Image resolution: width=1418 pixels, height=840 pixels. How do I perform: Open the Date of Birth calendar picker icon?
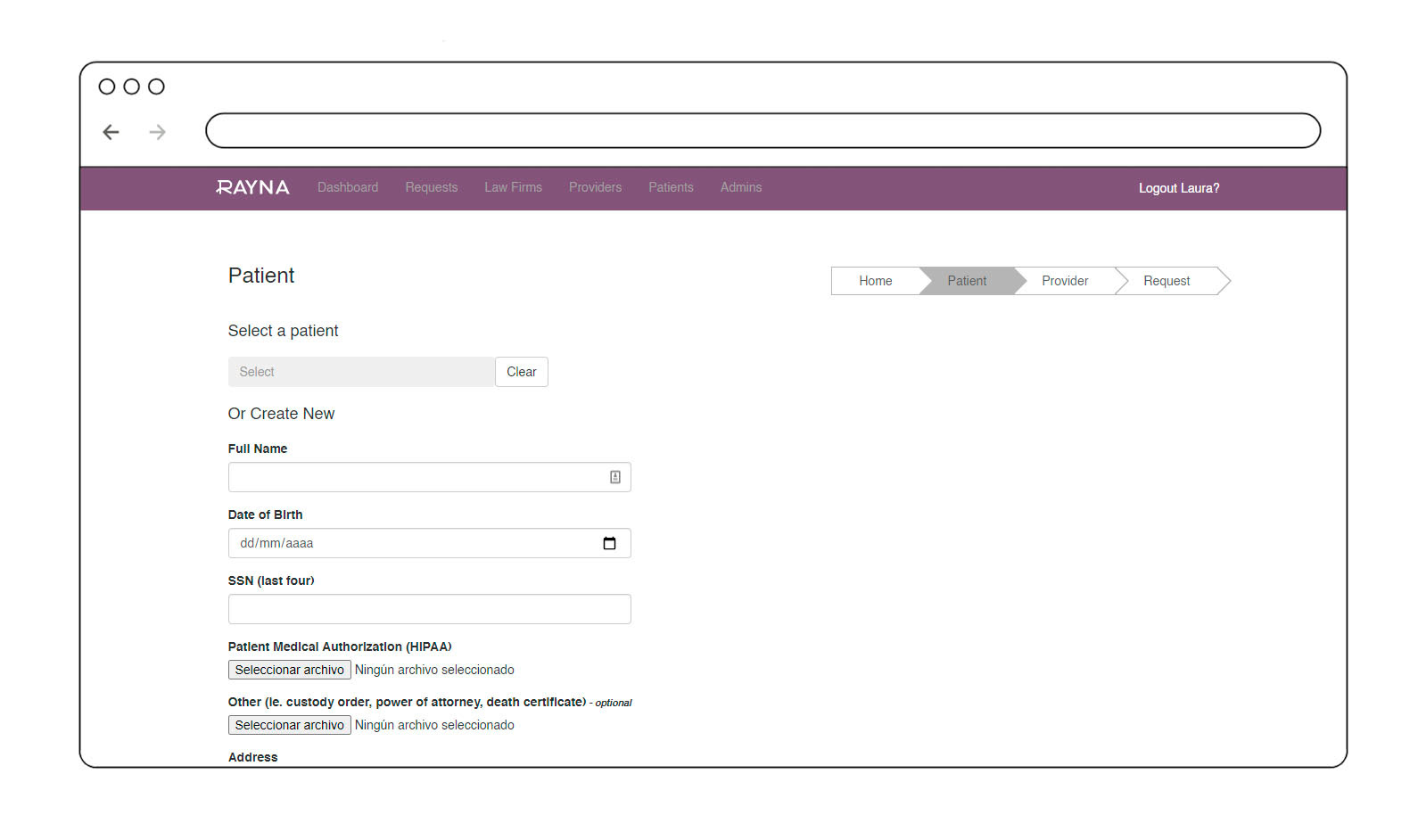(609, 543)
